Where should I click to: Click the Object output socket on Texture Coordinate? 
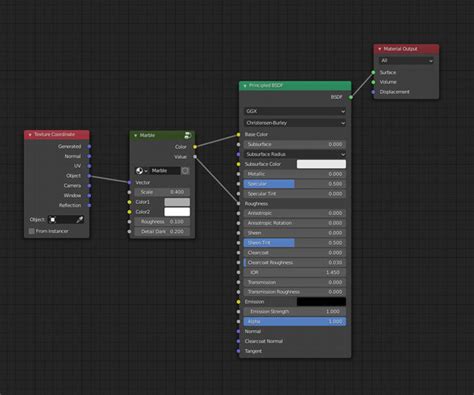pos(89,176)
